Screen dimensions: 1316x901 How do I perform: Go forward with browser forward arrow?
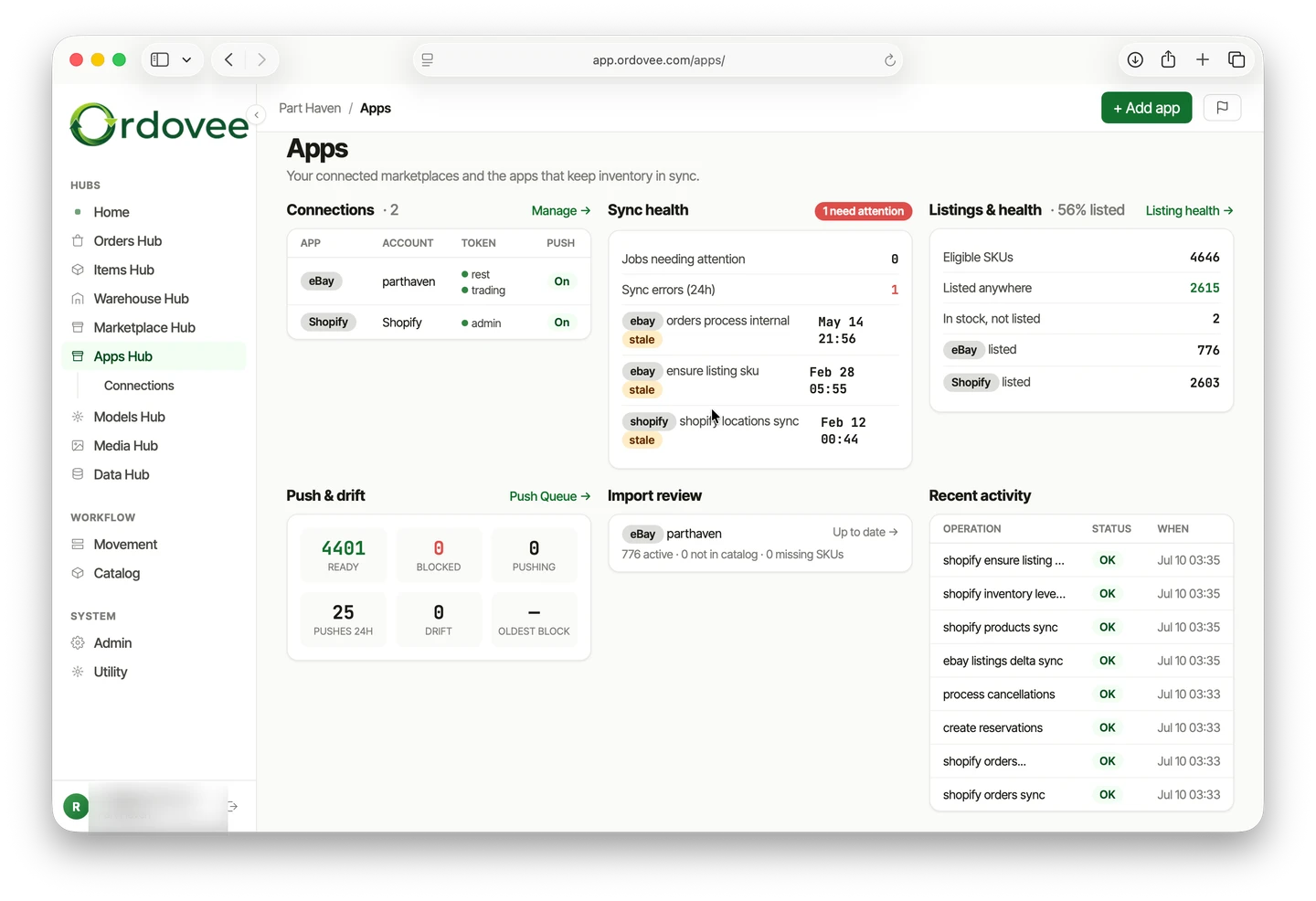coord(261,59)
